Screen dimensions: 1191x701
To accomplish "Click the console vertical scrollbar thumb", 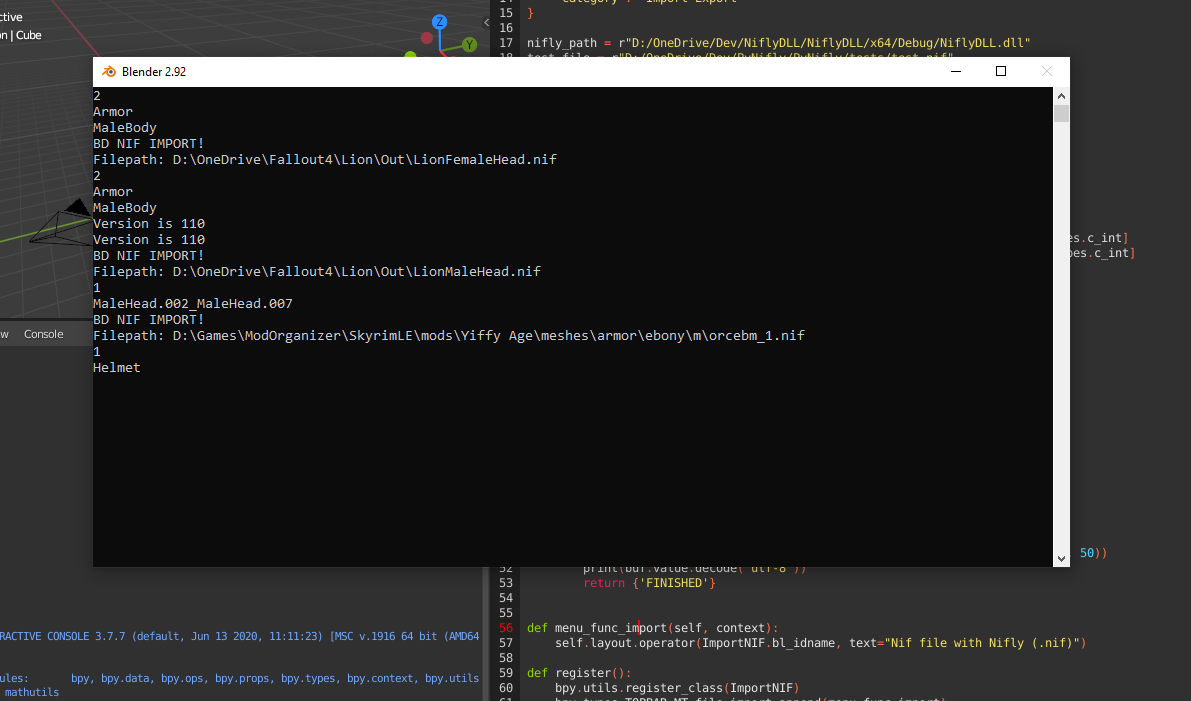I will click(x=1061, y=114).
